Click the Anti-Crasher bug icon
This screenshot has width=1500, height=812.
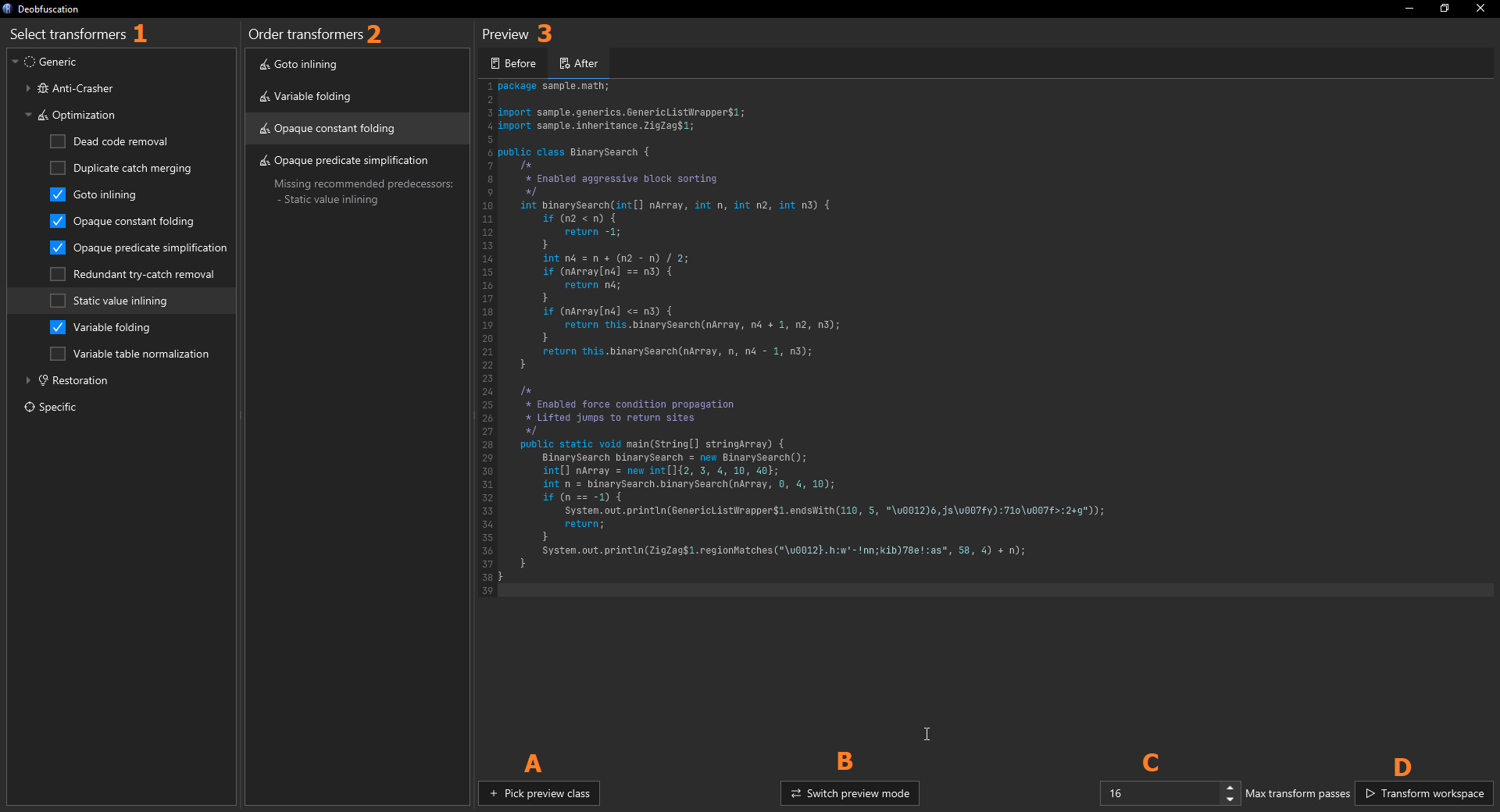43,88
